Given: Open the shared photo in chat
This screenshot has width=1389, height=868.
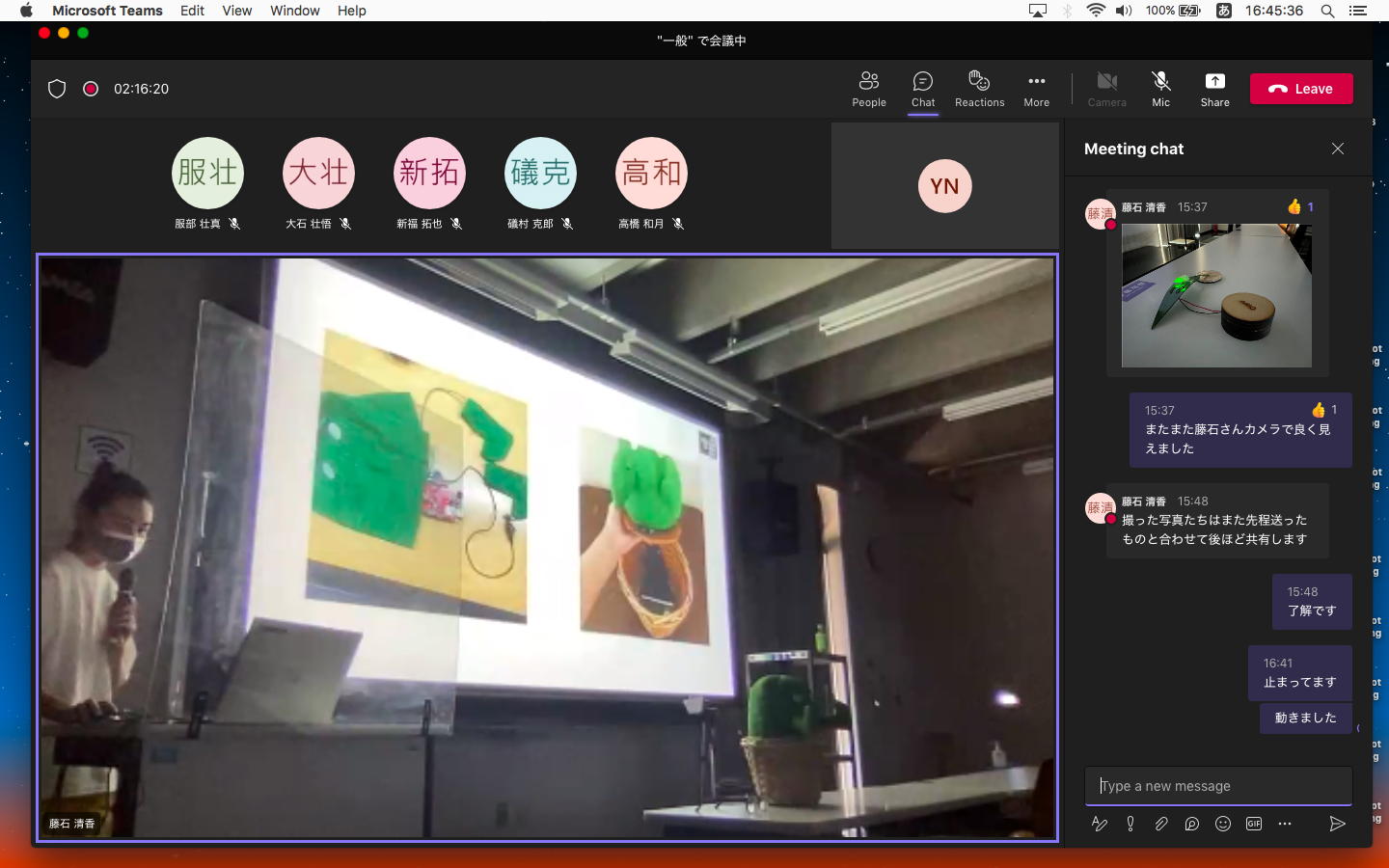Looking at the screenshot, I should [1216, 295].
